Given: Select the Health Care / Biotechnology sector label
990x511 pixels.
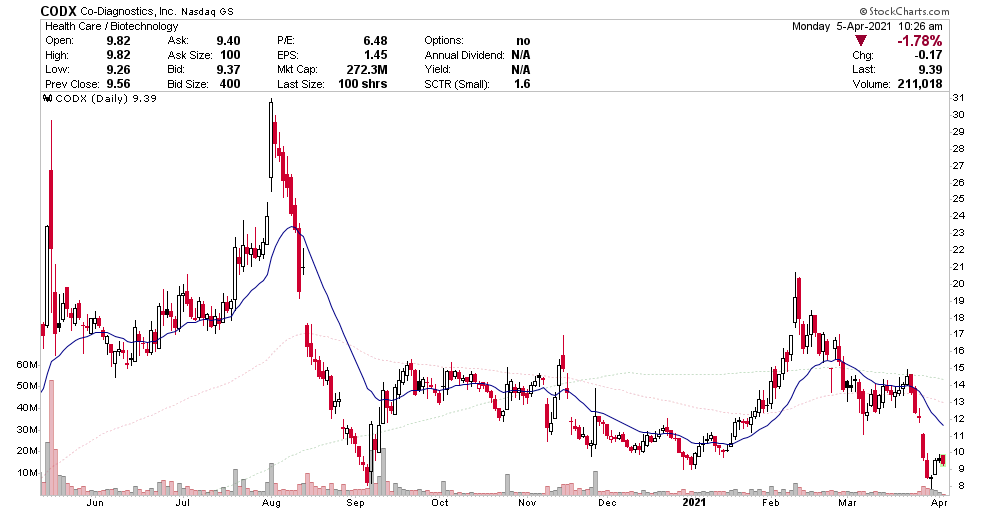Looking at the screenshot, I should (x=103, y=26).
